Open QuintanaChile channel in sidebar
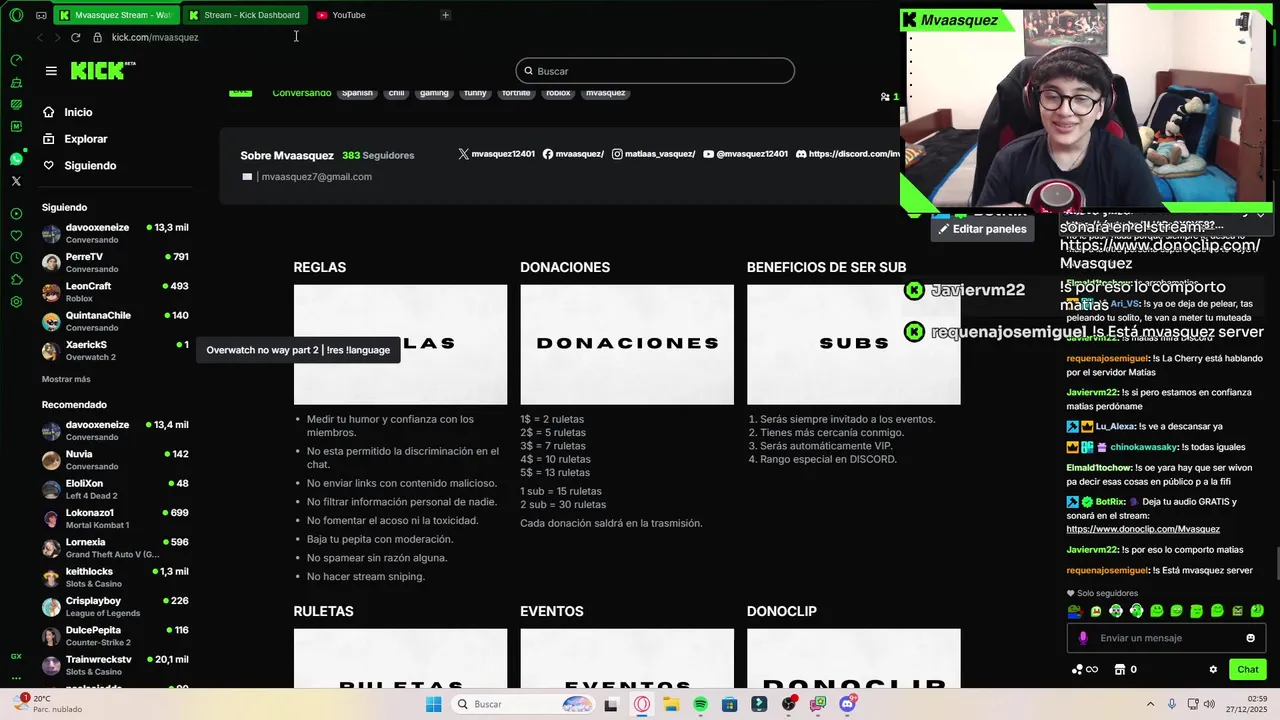The width and height of the screenshot is (1280, 720). tap(115, 321)
